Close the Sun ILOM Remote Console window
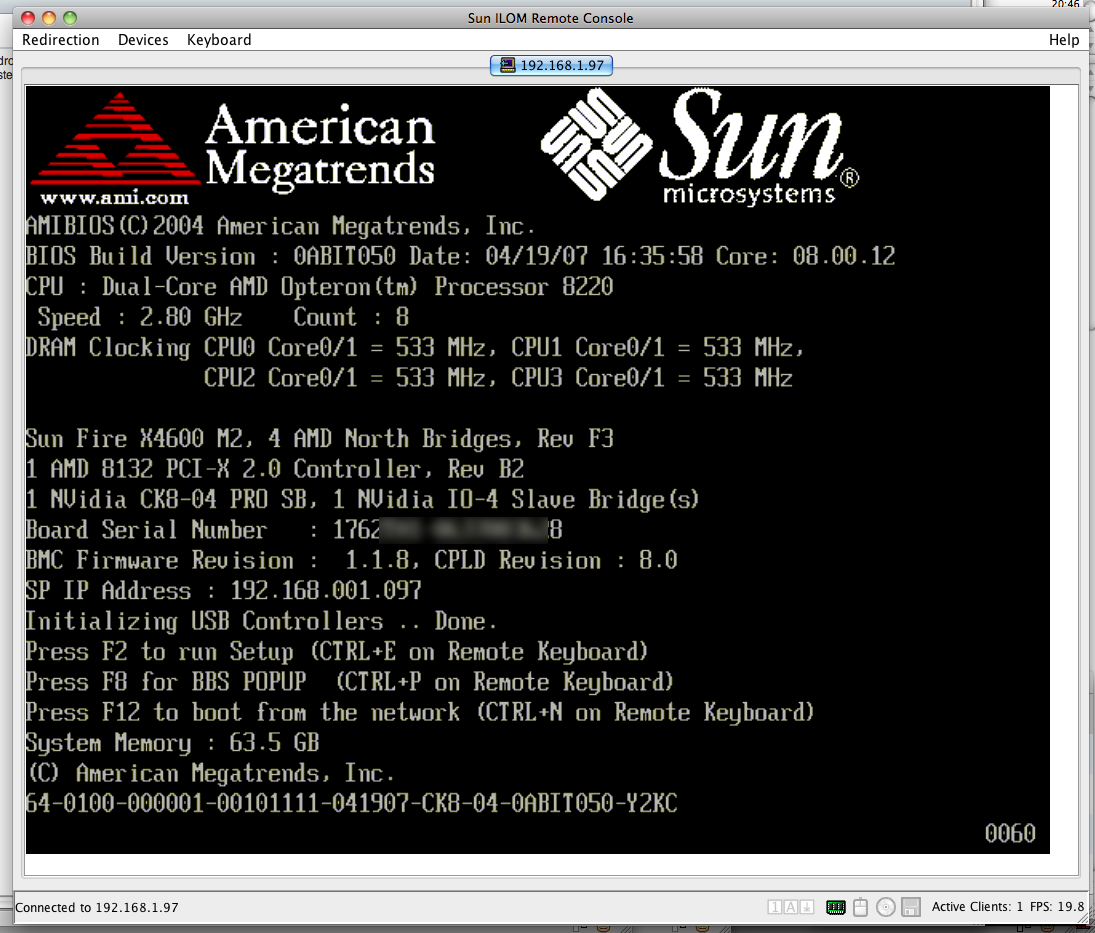Viewport: 1095px width, 933px height. pos(28,17)
